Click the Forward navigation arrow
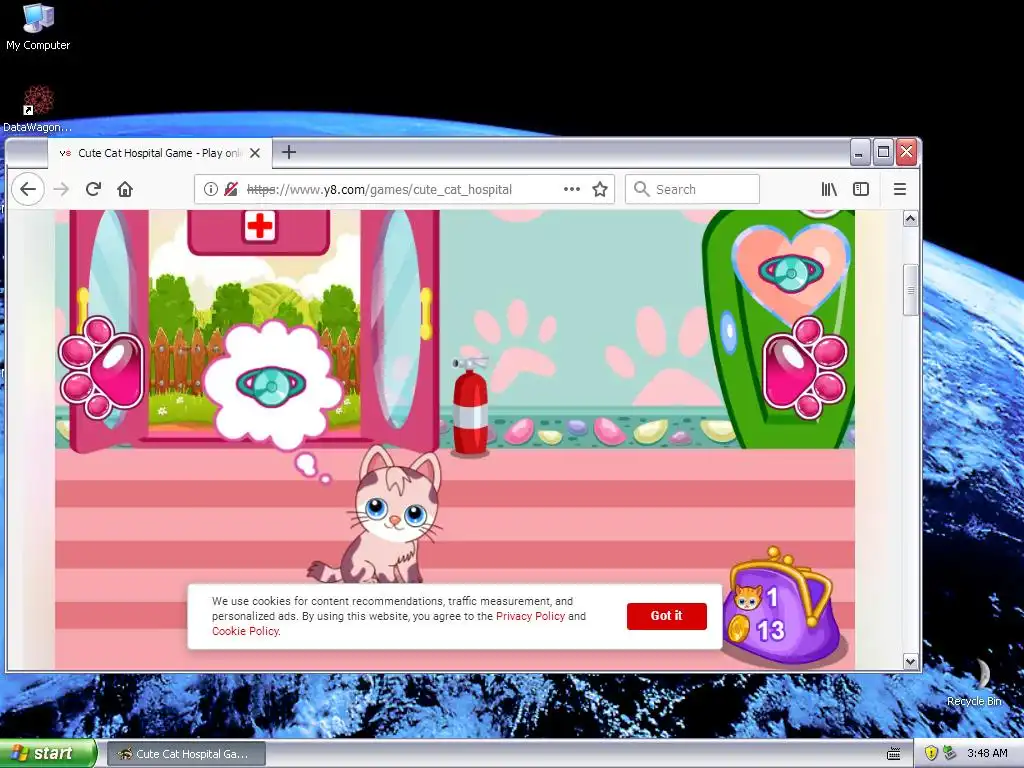The width and height of the screenshot is (1024, 768). click(61, 189)
